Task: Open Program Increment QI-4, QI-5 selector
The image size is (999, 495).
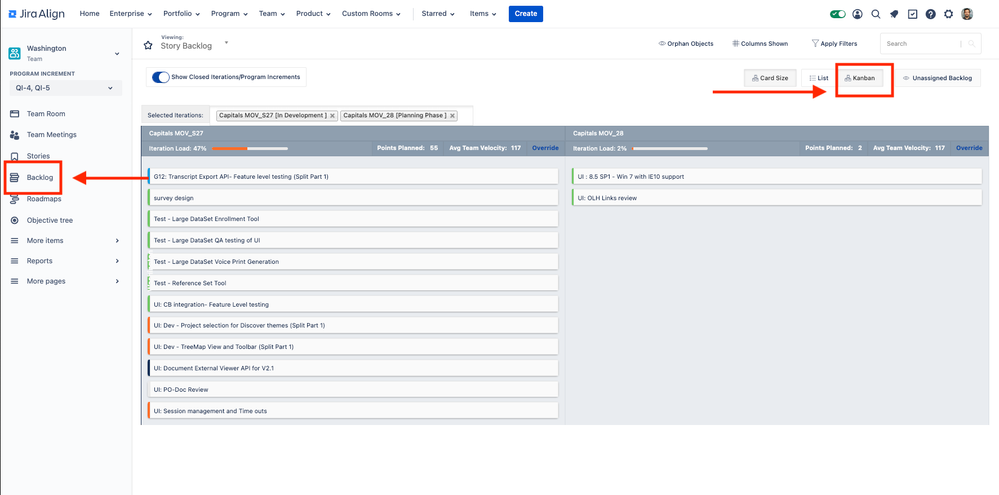Action: click(x=65, y=88)
